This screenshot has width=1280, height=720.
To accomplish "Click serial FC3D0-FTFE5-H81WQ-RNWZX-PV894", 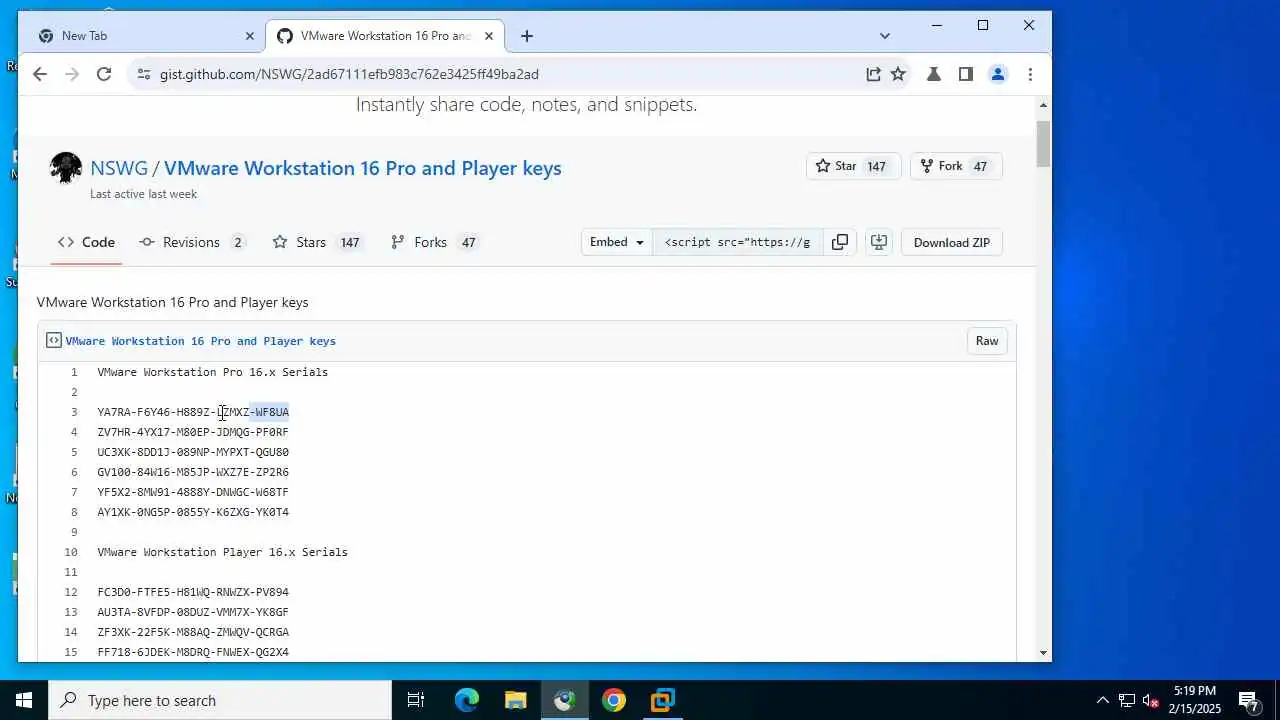I will (x=193, y=592).
